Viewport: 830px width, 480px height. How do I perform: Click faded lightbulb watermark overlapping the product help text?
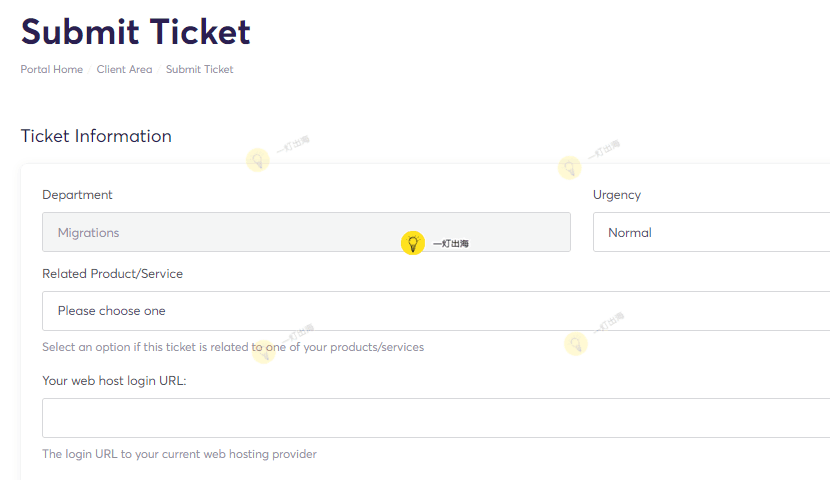pos(263,351)
